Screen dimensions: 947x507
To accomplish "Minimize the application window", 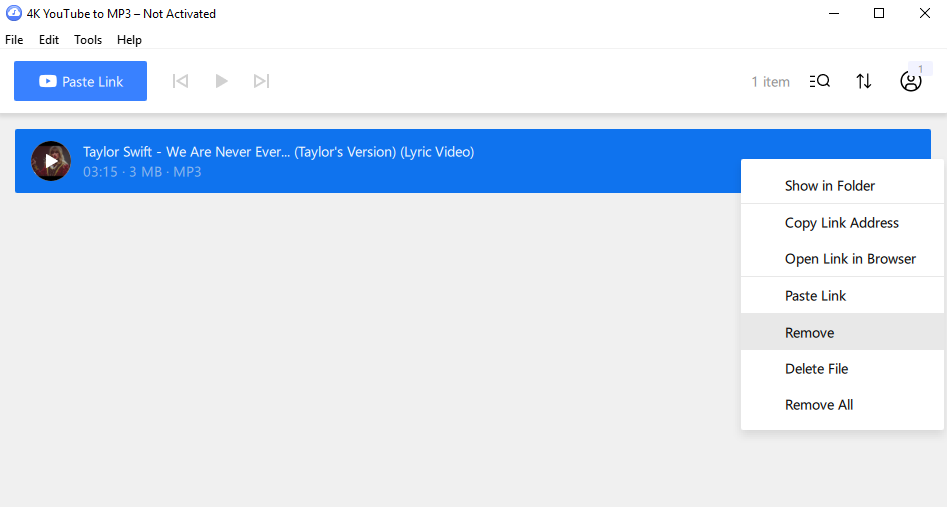I will pyautogui.click(x=834, y=13).
